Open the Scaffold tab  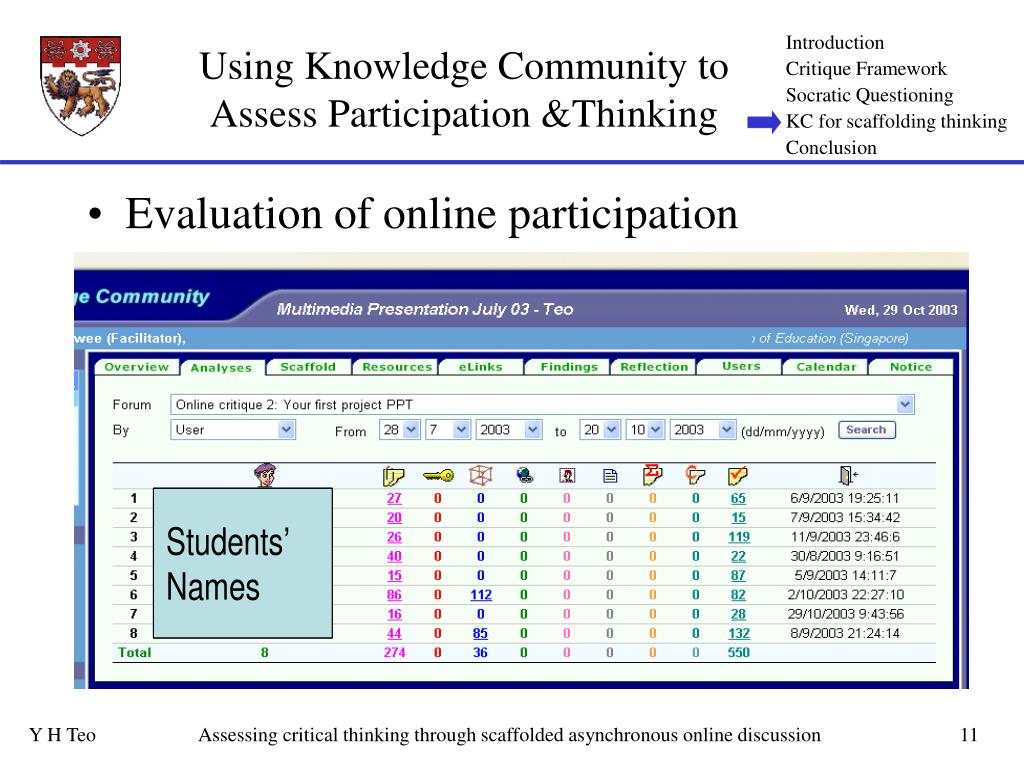pos(308,367)
